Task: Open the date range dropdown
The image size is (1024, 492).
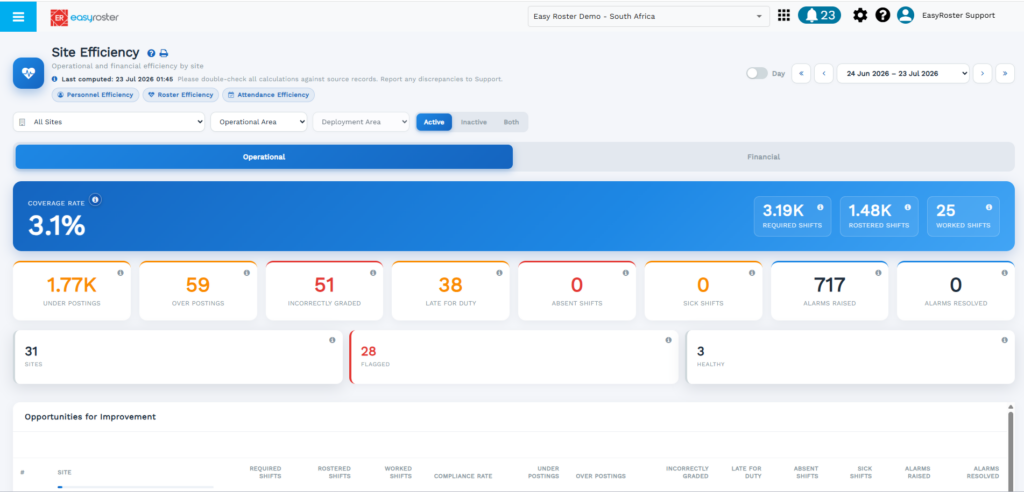Action: pos(903,74)
